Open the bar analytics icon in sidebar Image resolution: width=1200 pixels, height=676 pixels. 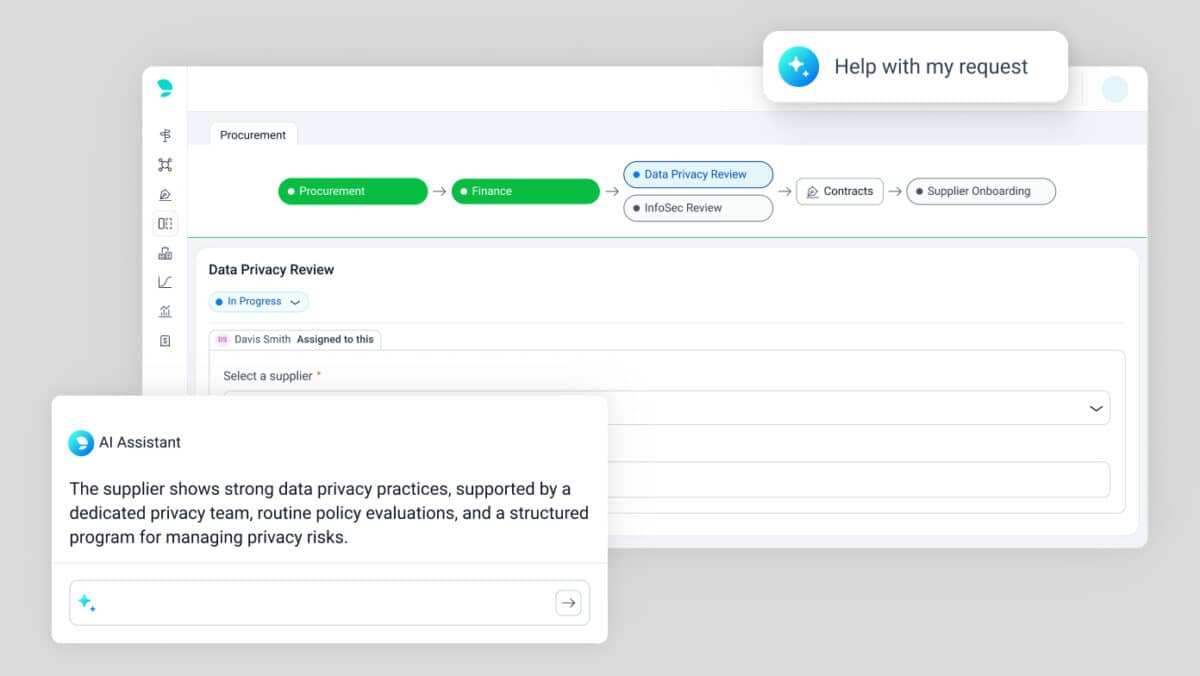pyautogui.click(x=165, y=311)
